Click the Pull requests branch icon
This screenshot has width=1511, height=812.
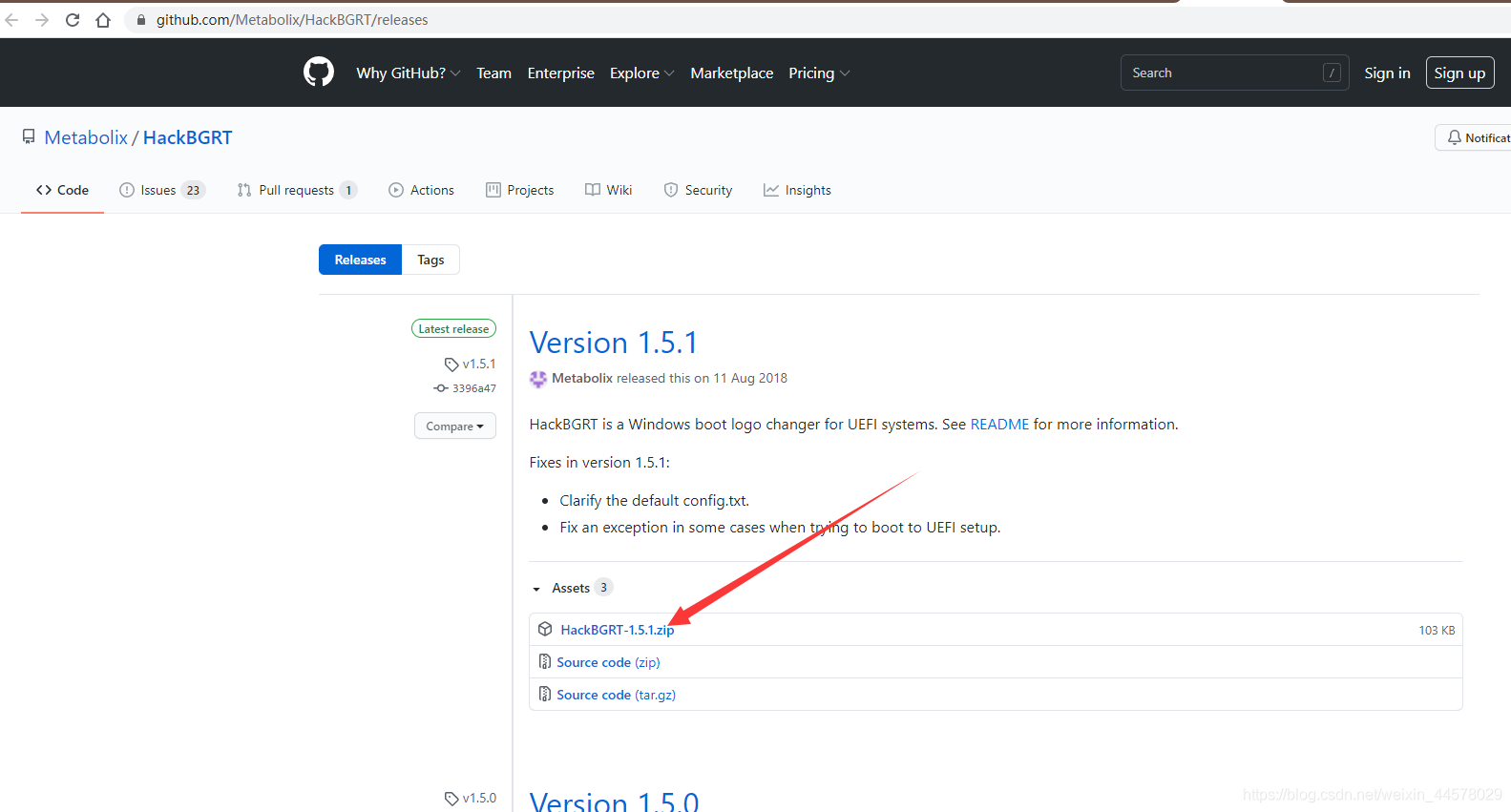[244, 190]
